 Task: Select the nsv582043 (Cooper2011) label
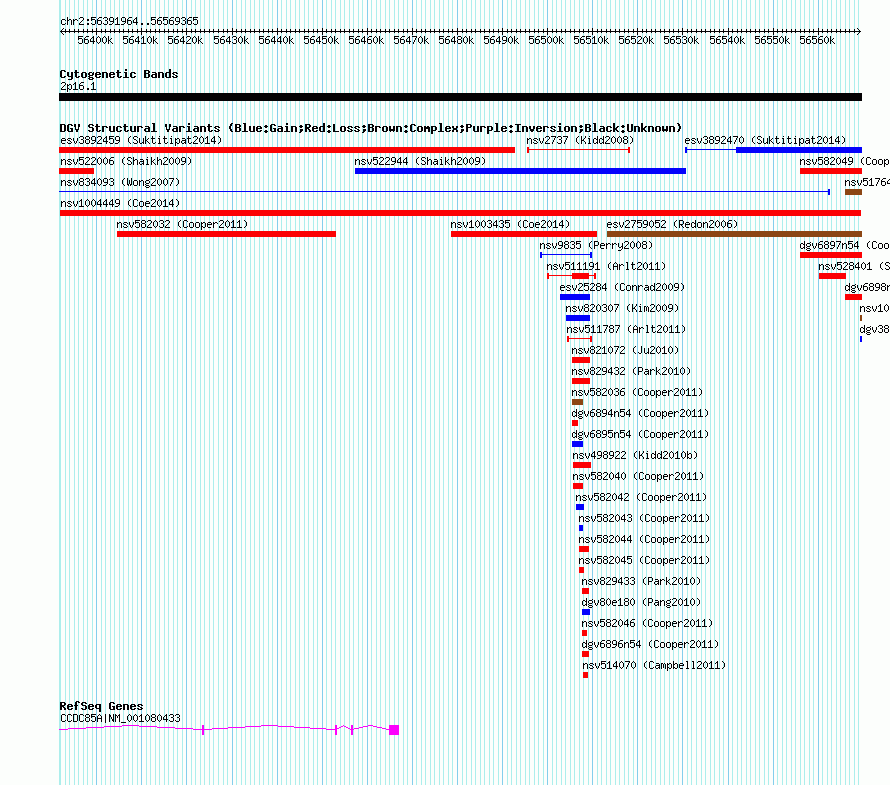point(644,518)
